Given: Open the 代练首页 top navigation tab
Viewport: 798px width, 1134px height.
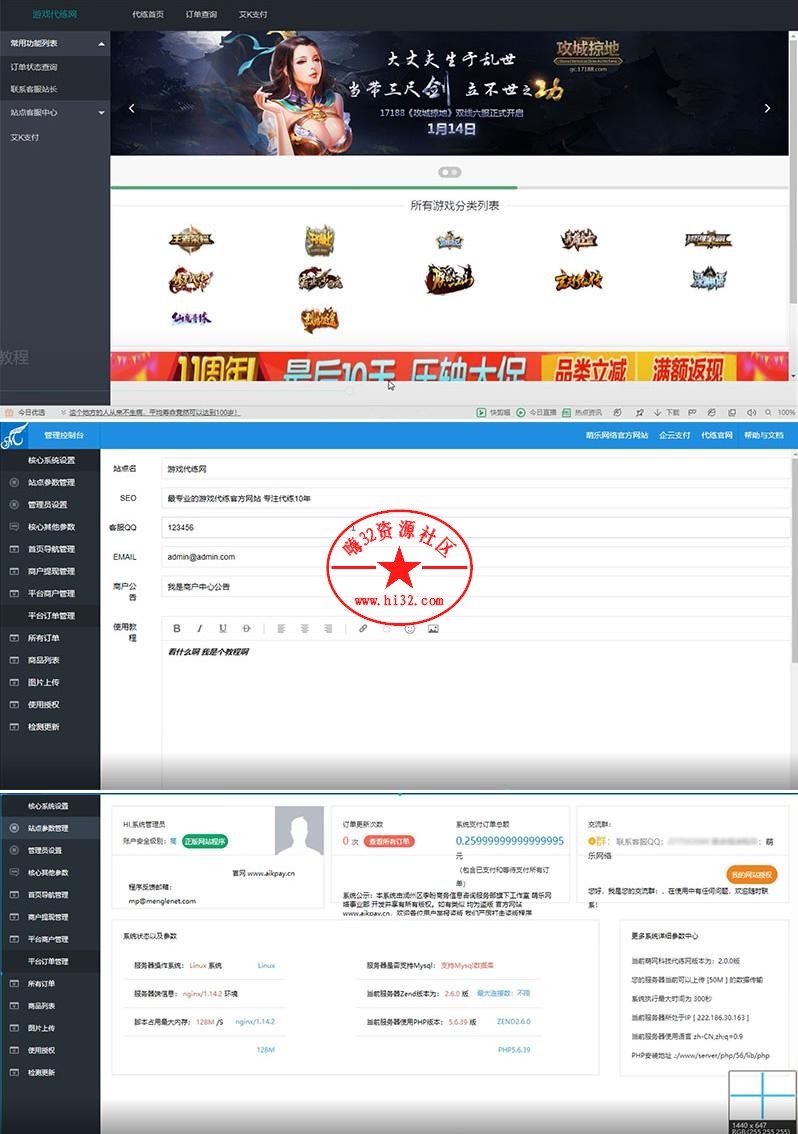Looking at the screenshot, I should (x=148, y=15).
